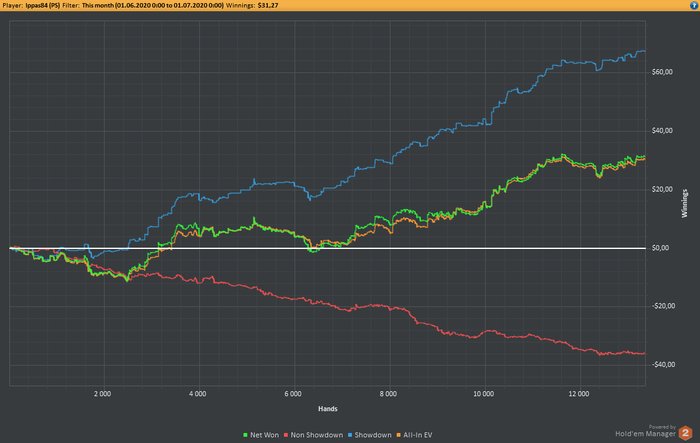Click the This month filter date range

point(153,5)
